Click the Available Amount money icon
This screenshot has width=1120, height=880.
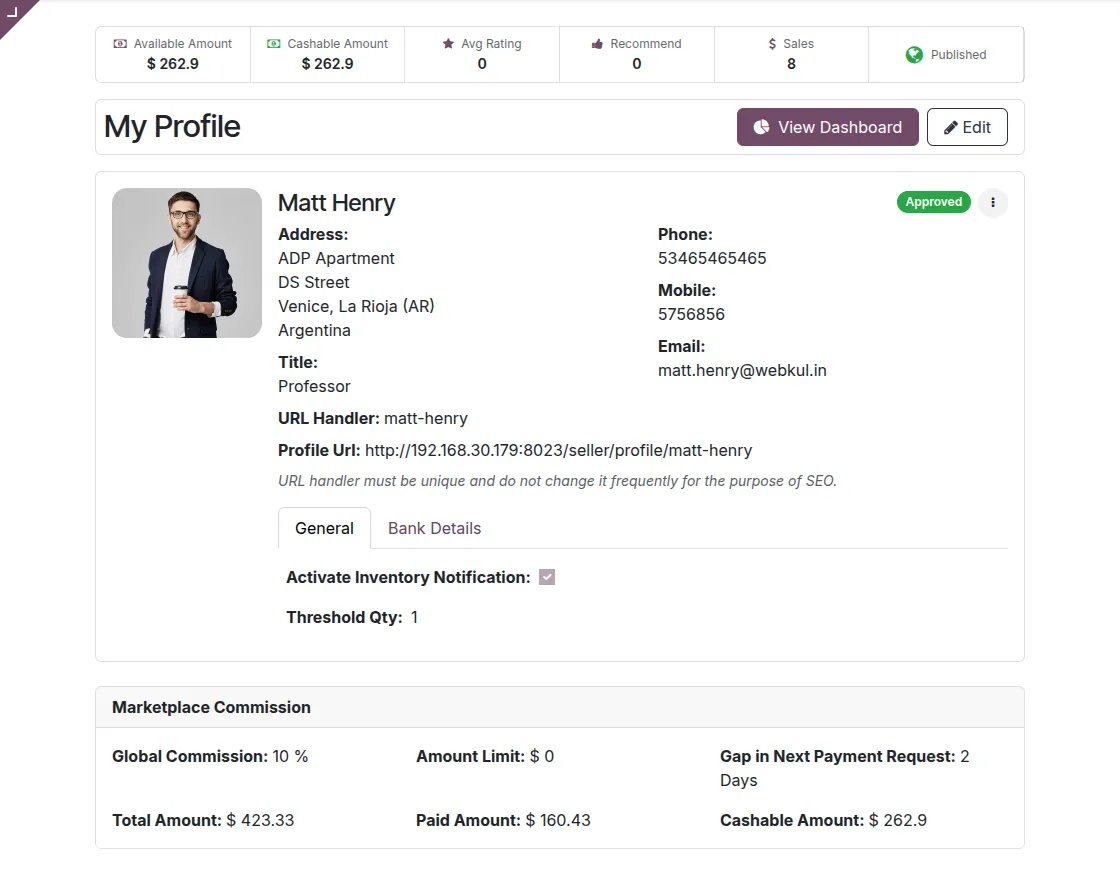120,44
